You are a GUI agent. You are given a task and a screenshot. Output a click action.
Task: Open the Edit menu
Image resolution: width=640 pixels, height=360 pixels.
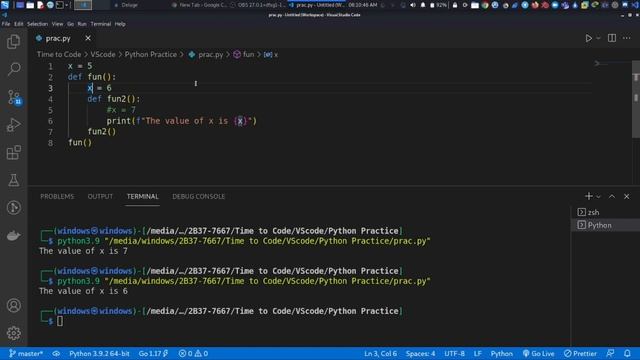pos(19,24)
